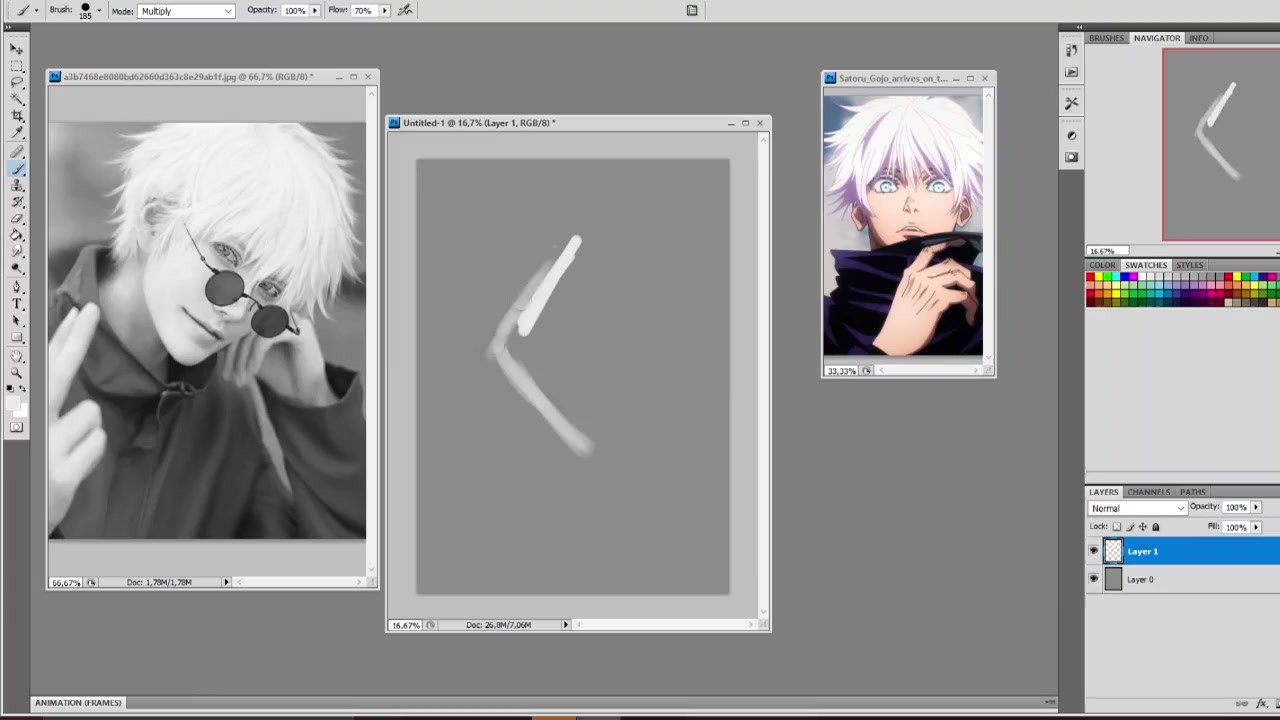The height and width of the screenshot is (720, 1280).
Task: Select the Eyedropper tool
Action: pos(17,133)
